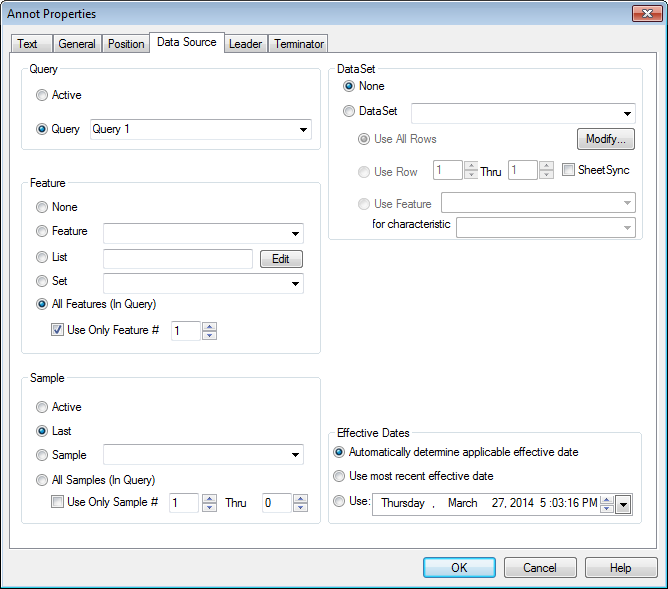668x589 pixels.
Task: Click the List text input field
Action: 177,259
